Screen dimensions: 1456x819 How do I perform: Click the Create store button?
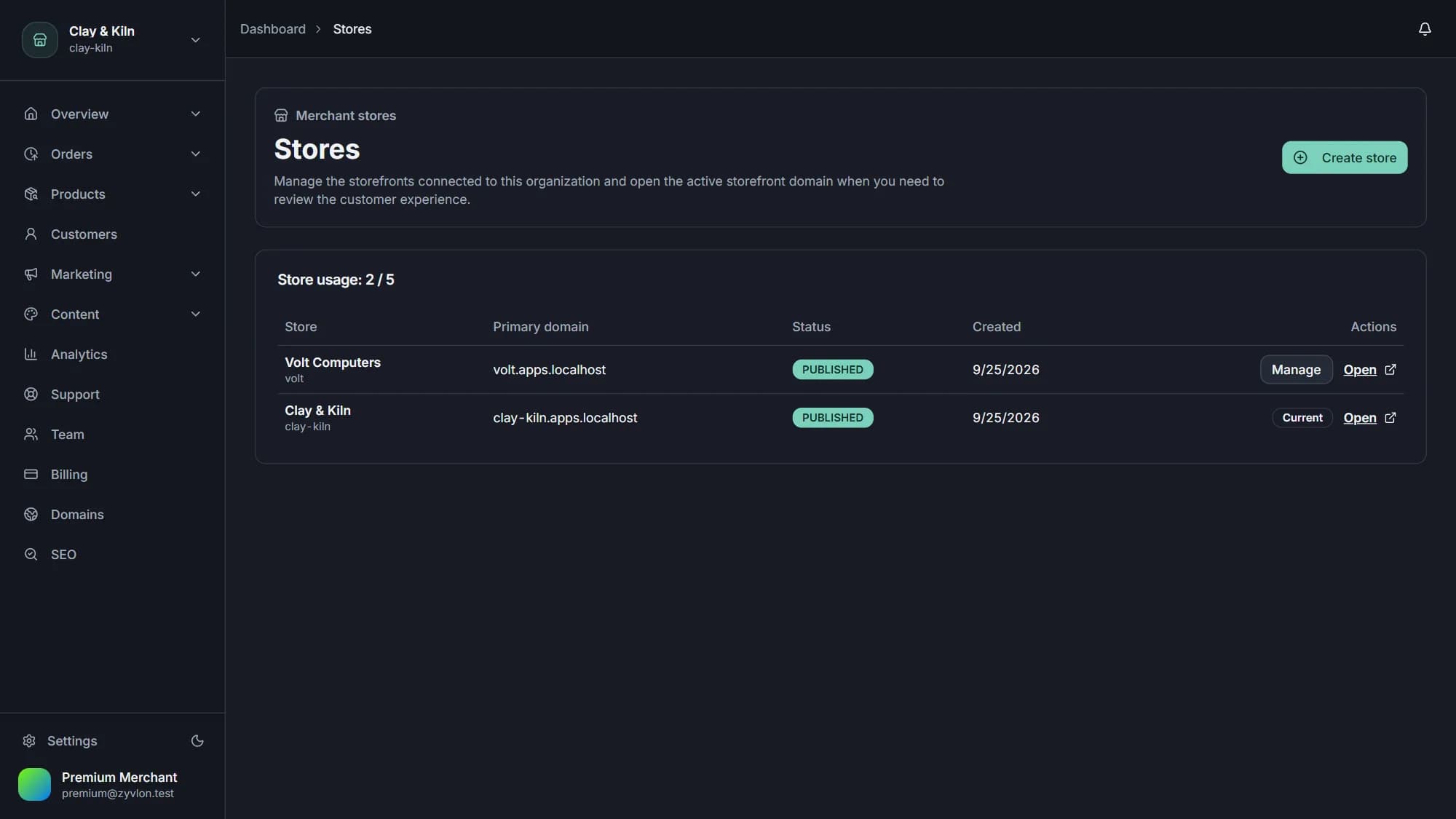1344,157
